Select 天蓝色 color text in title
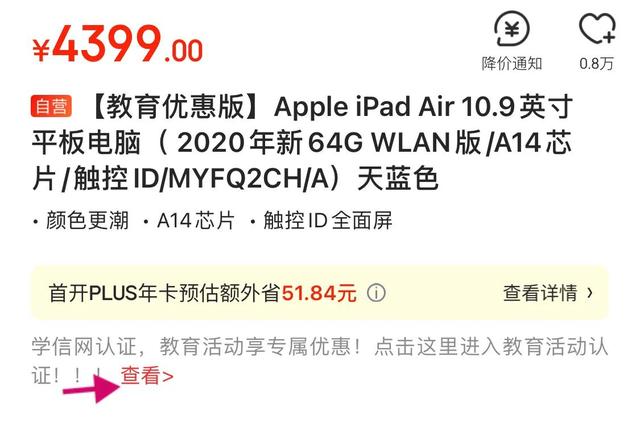 coord(398,179)
